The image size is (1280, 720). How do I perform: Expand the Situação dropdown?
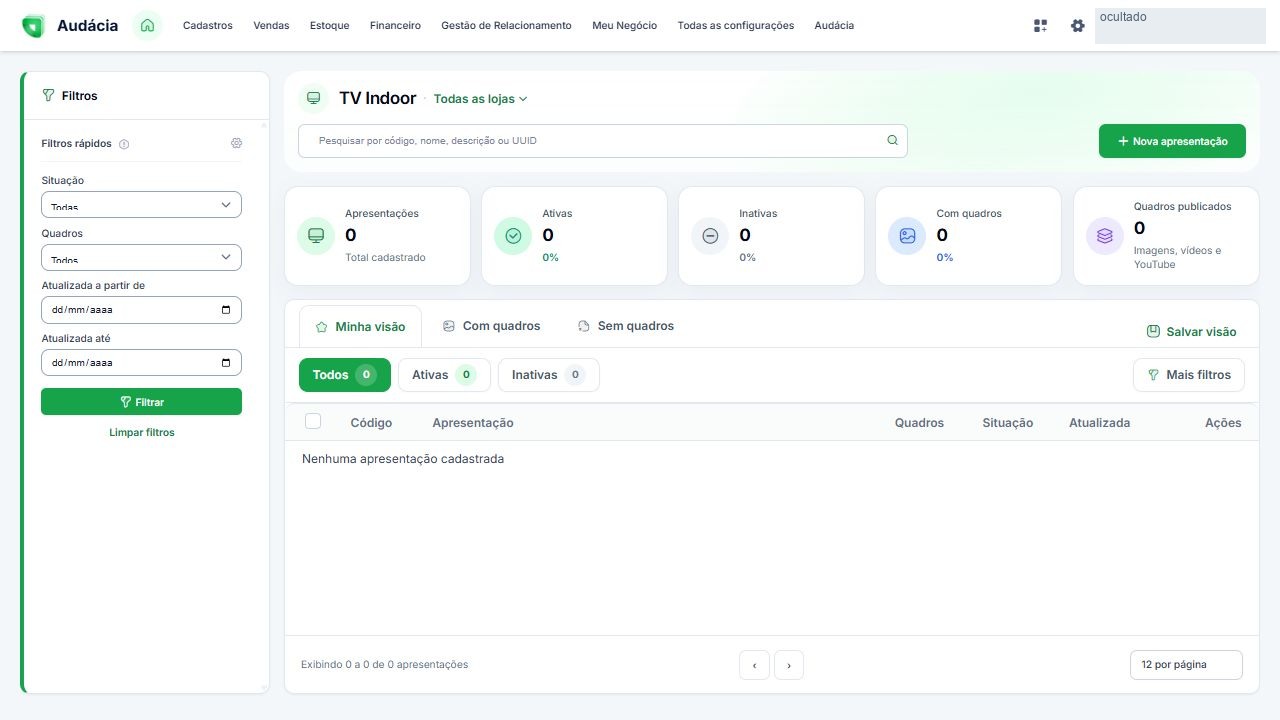pos(141,204)
